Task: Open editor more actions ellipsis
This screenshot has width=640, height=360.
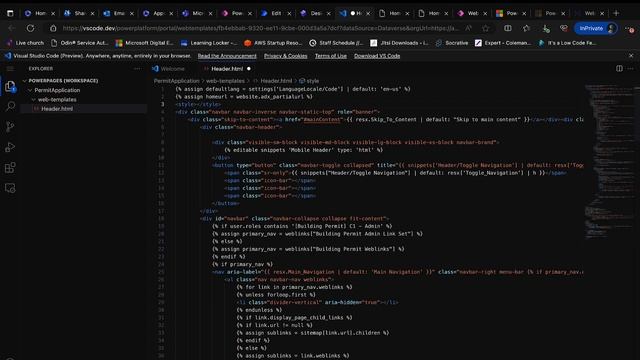Action: (x=631, y=69)
